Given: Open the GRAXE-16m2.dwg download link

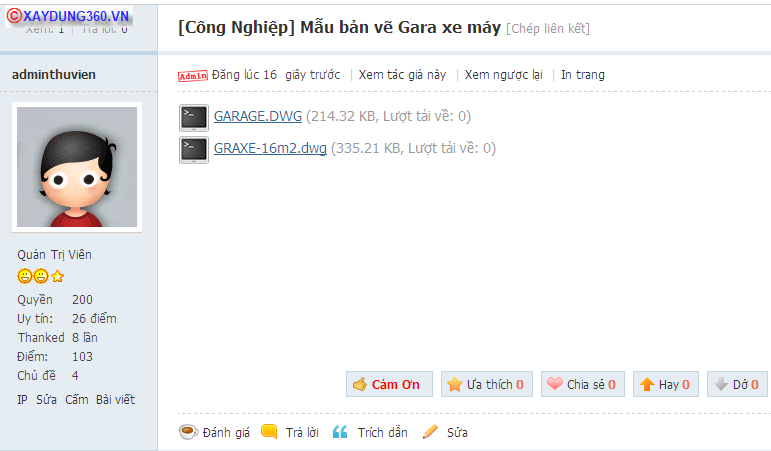Looking at the screenshot, I should click(270, 148).
